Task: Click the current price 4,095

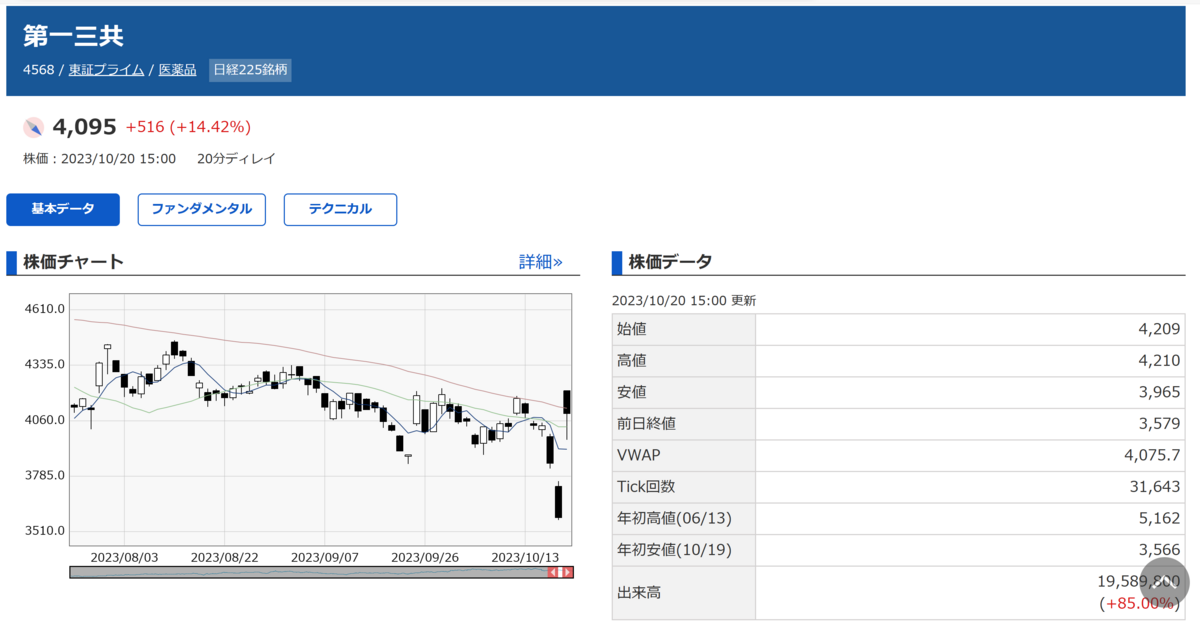Action: [x=84, y=127]
